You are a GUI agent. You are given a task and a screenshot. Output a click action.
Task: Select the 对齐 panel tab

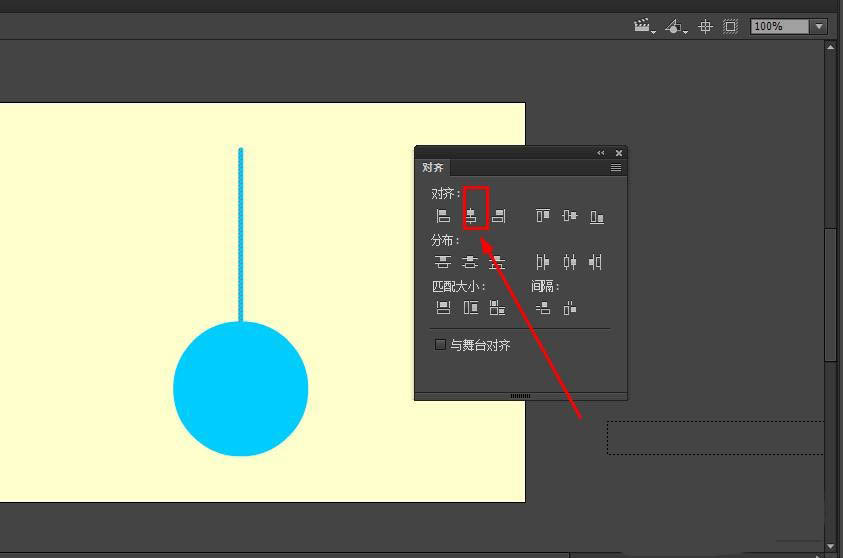point(433,168)
